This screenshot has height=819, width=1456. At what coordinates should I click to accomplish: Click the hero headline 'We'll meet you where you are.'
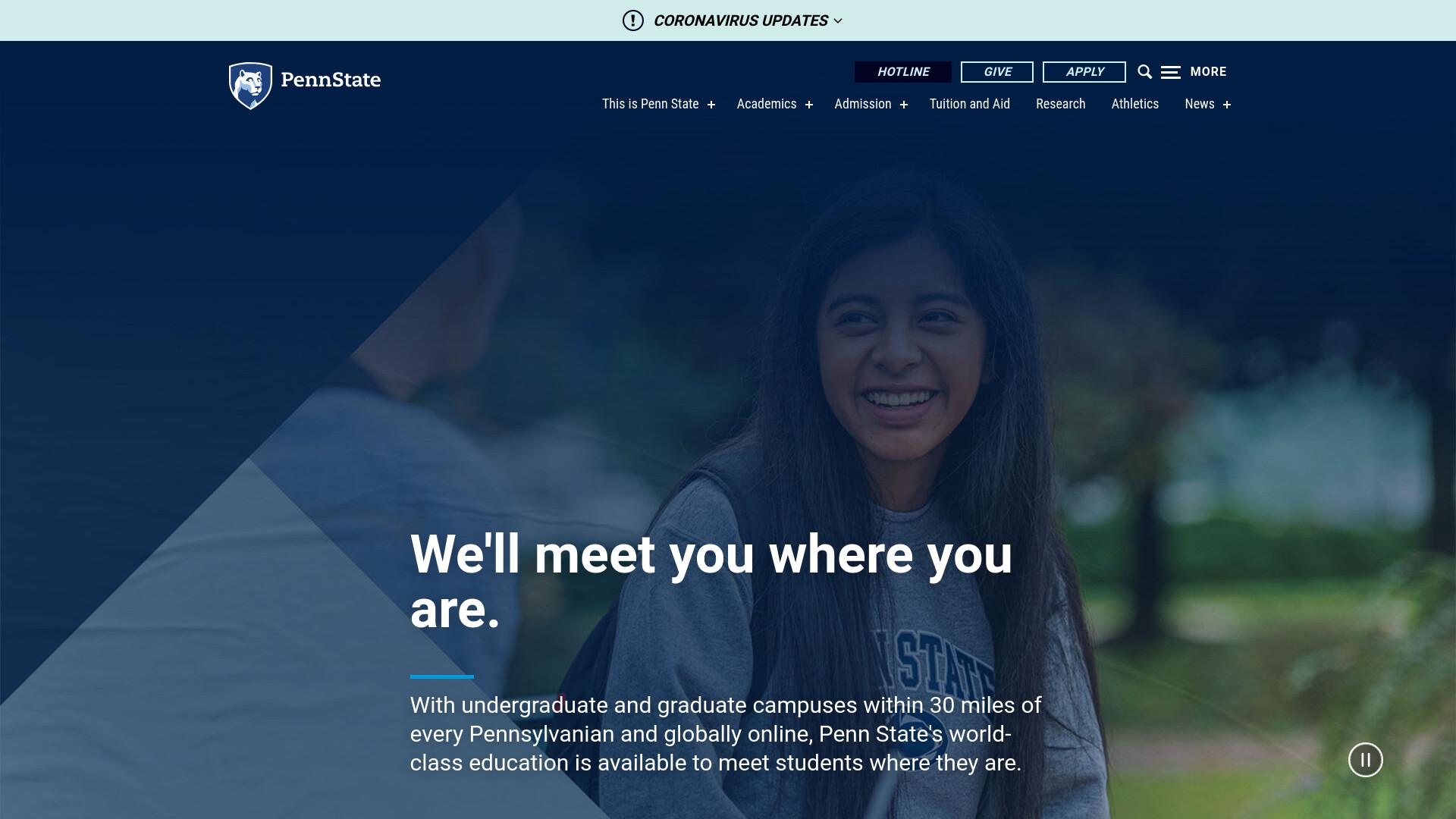pyautogui.click(x=711, y=582)
